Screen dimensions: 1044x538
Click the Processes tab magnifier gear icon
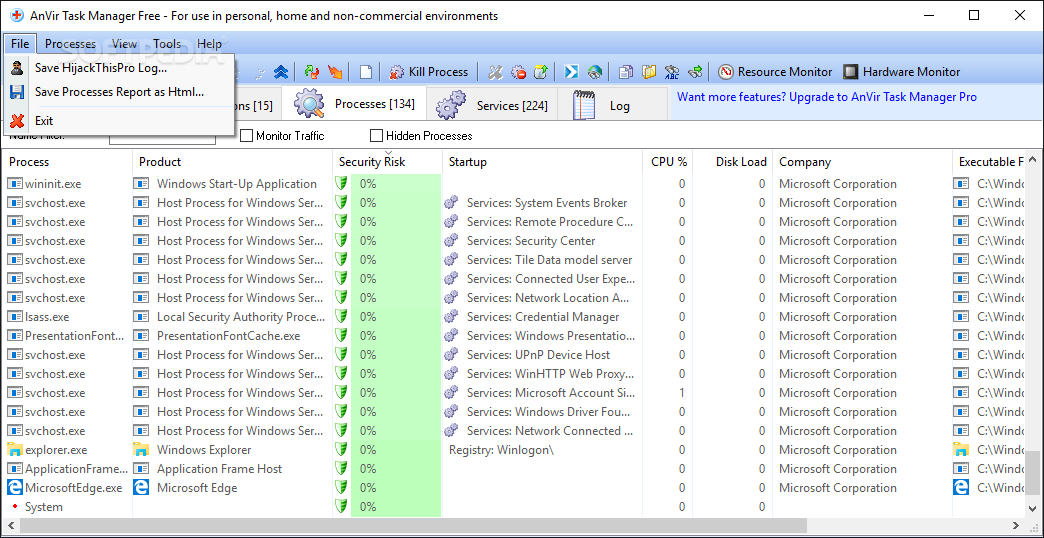tap(309, 104)
